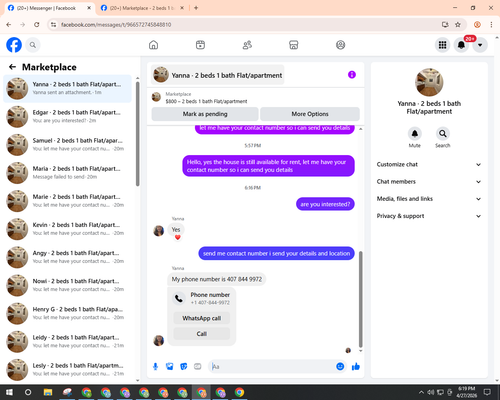Image resolution: width=500 pixels, height=400 pixels.
Task: Bookmark this page with star icon
Action: point(458,25)
